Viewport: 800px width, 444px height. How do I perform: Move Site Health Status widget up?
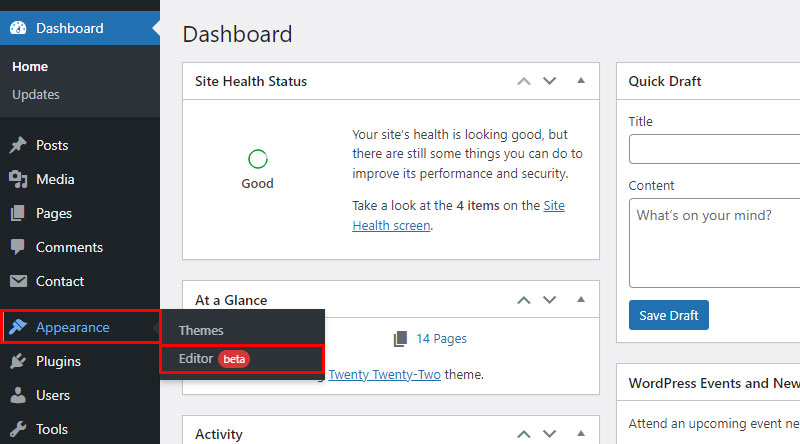coord(523,81)
